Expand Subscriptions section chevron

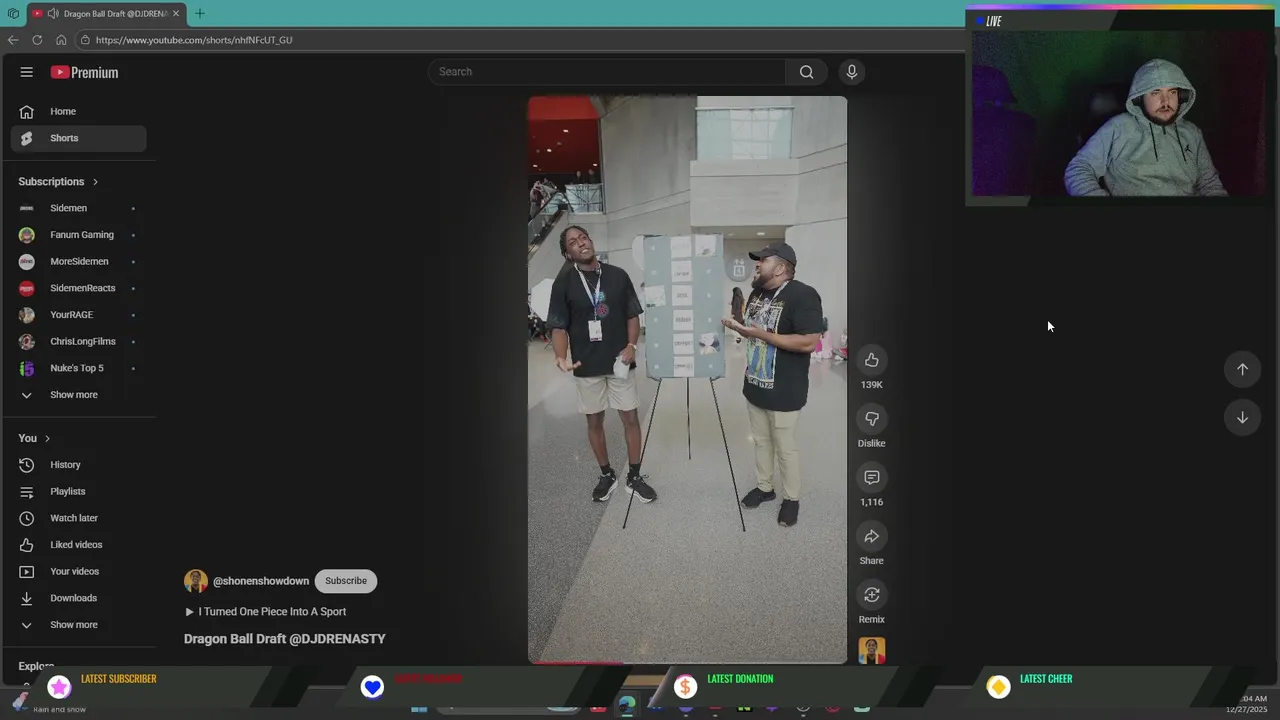click(96, 182)
